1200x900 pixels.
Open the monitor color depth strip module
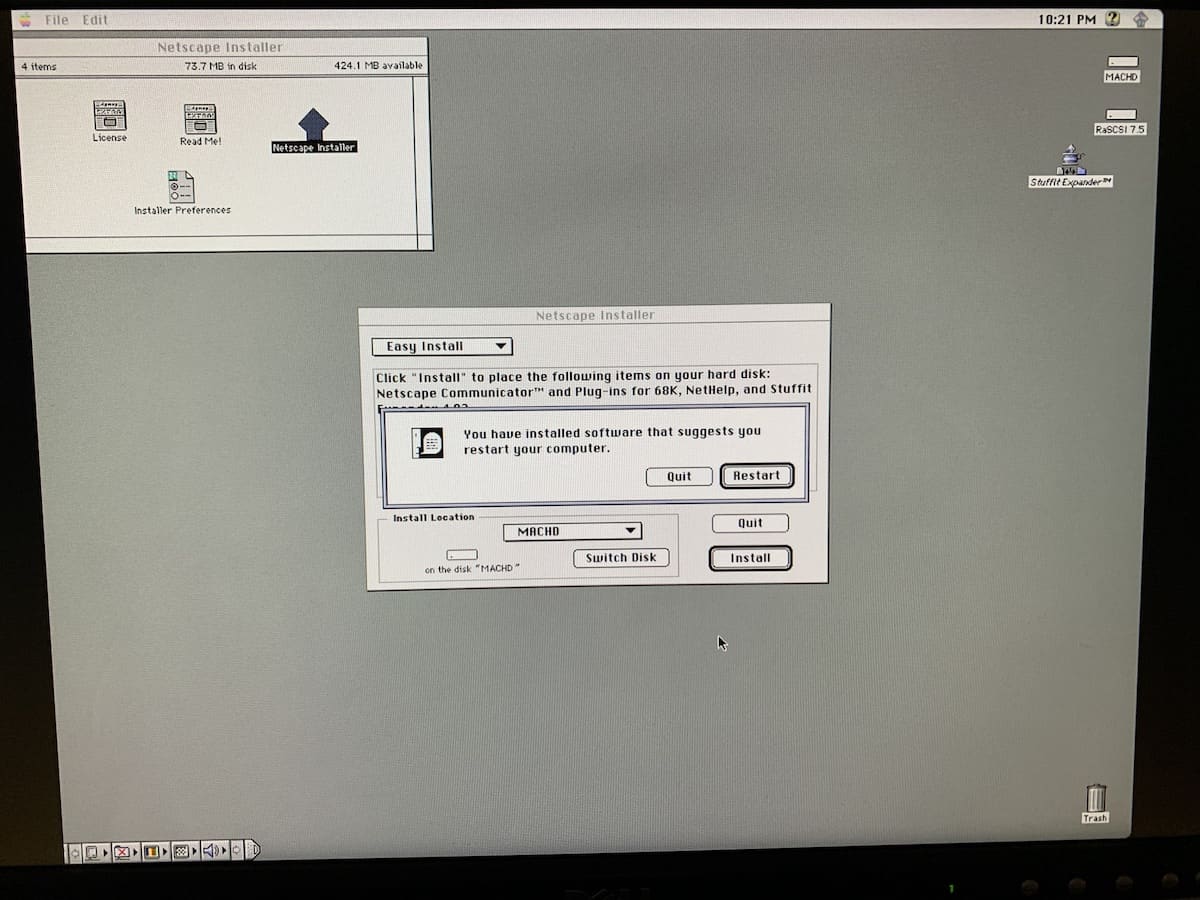pyautogui.click(x=156, y=853)
